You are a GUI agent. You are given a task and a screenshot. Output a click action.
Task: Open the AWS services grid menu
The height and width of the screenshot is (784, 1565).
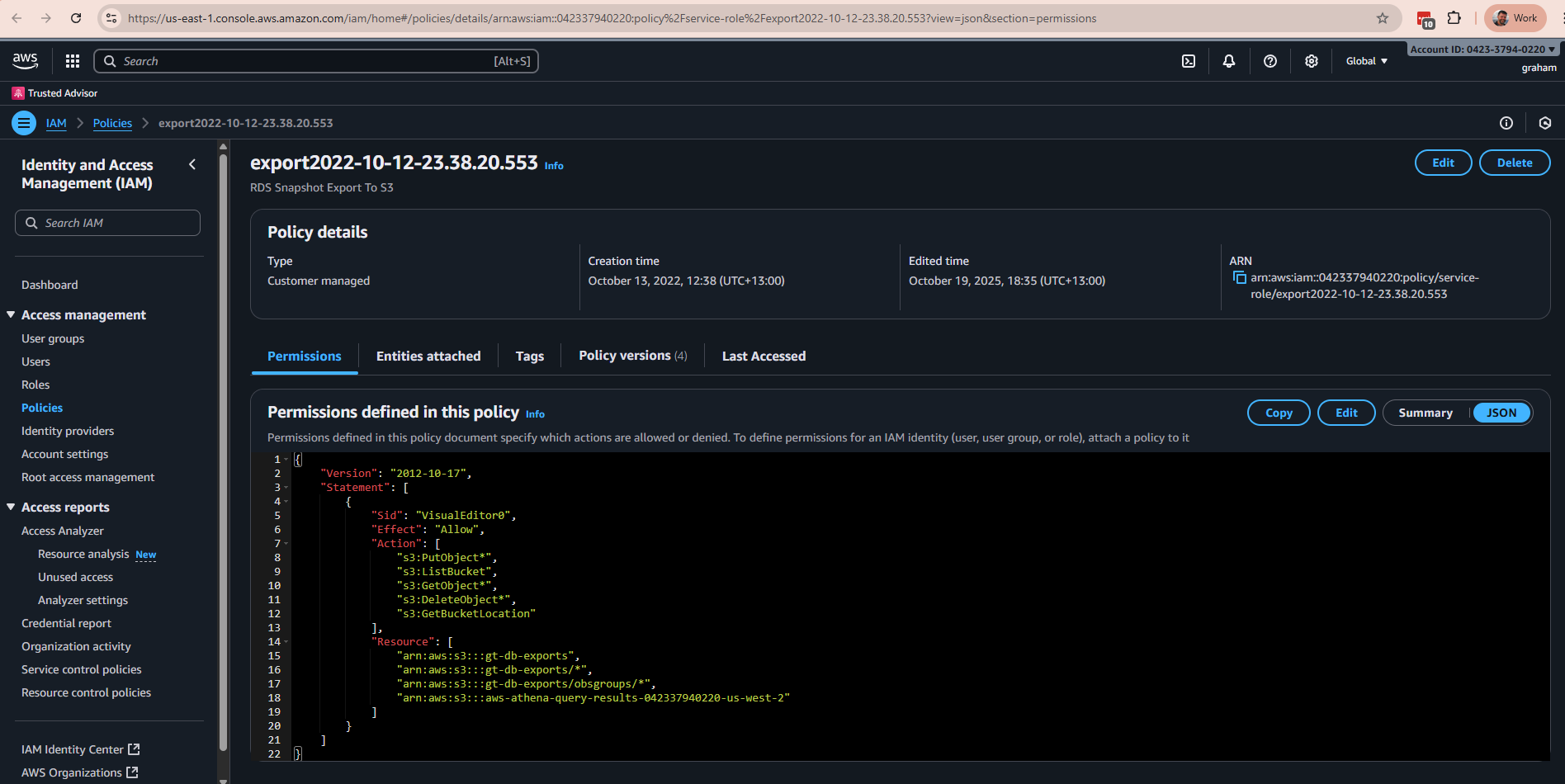[x=73, y=60]
